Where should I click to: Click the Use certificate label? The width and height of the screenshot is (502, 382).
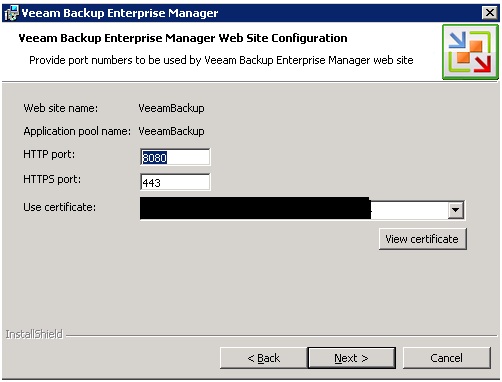60,207
